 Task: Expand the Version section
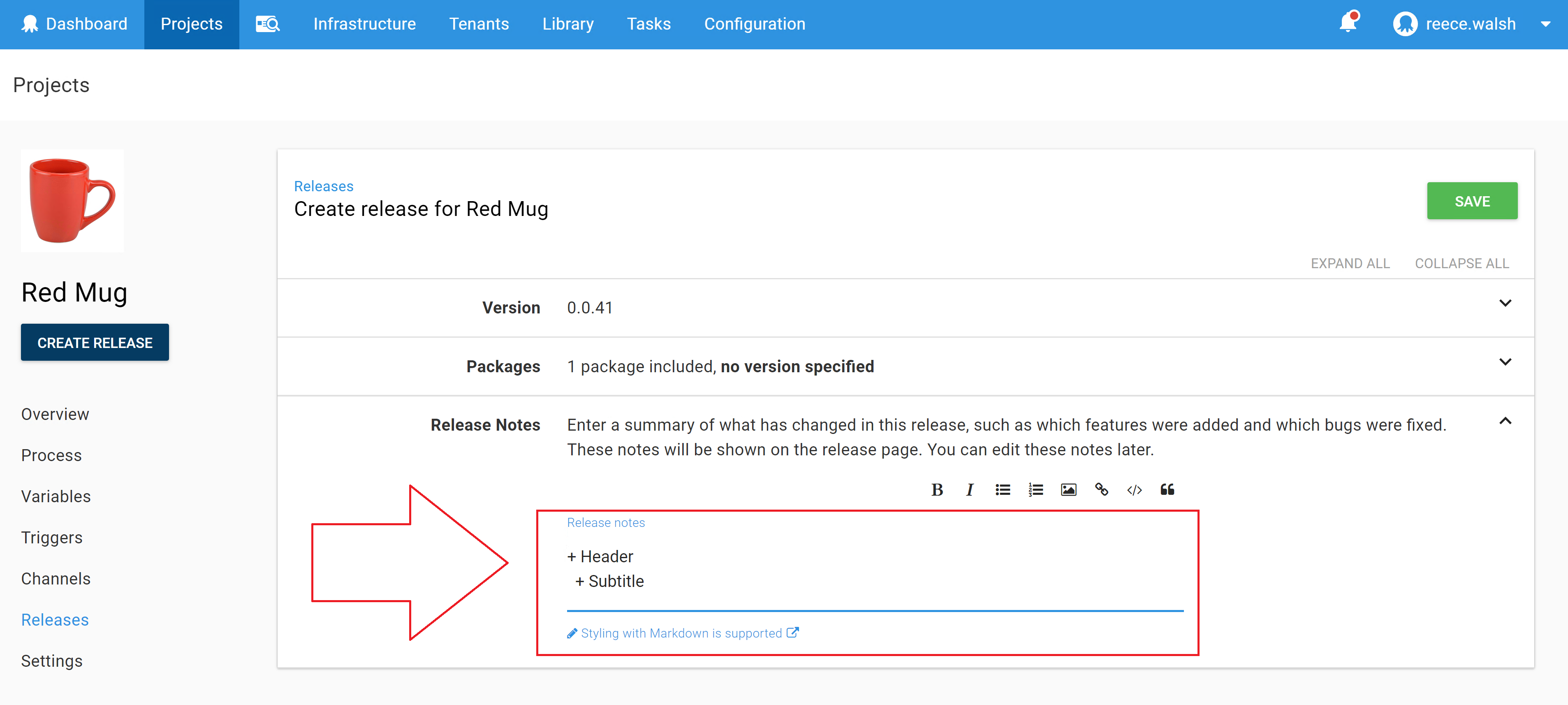click(x=1506, y=303)
